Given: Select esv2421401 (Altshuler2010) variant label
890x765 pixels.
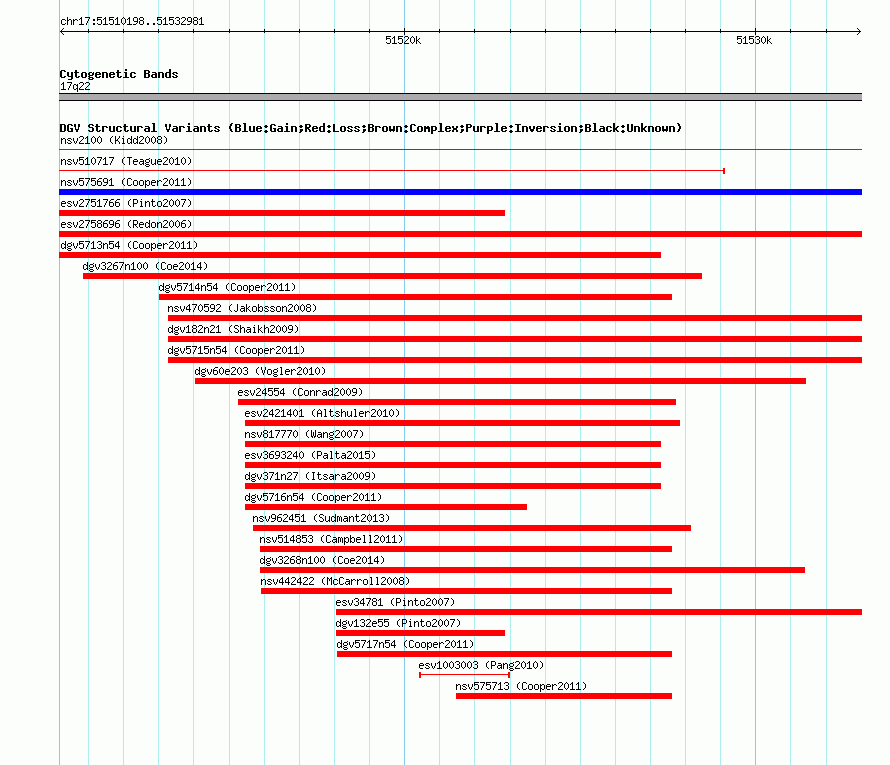Looking at the screenshot, I should point(322,413).
